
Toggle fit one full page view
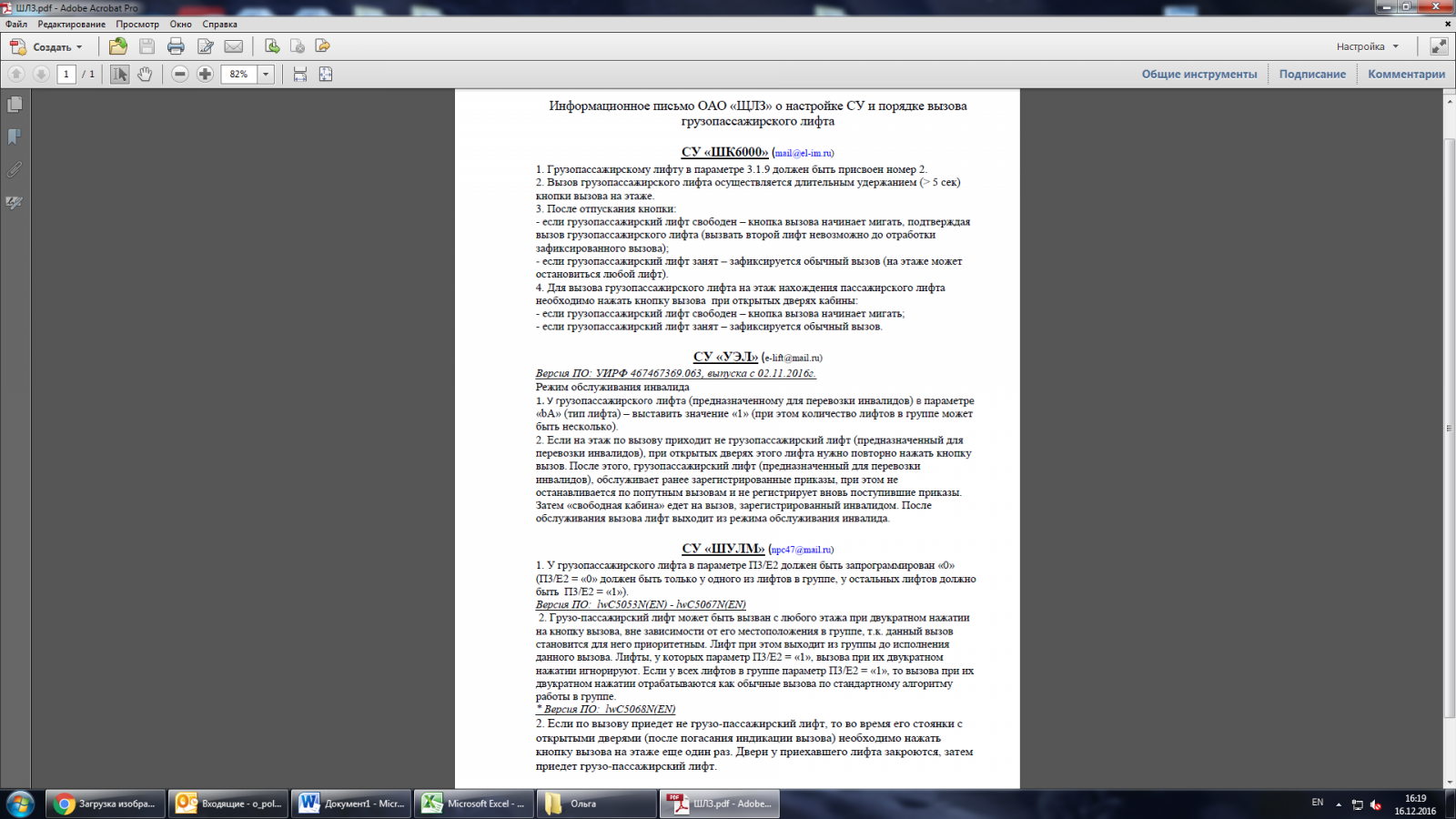[326, 74]
